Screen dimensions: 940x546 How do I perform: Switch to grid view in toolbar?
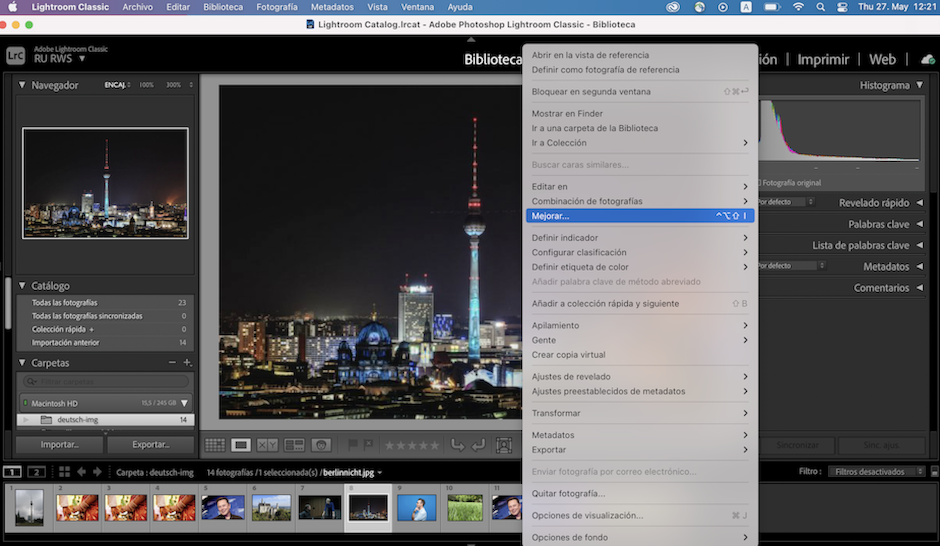coord(214,445)
